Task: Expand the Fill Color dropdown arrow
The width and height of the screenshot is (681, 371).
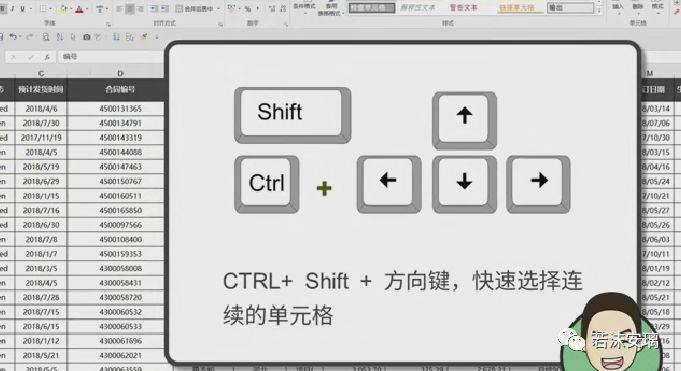Action: pos(71,9)
